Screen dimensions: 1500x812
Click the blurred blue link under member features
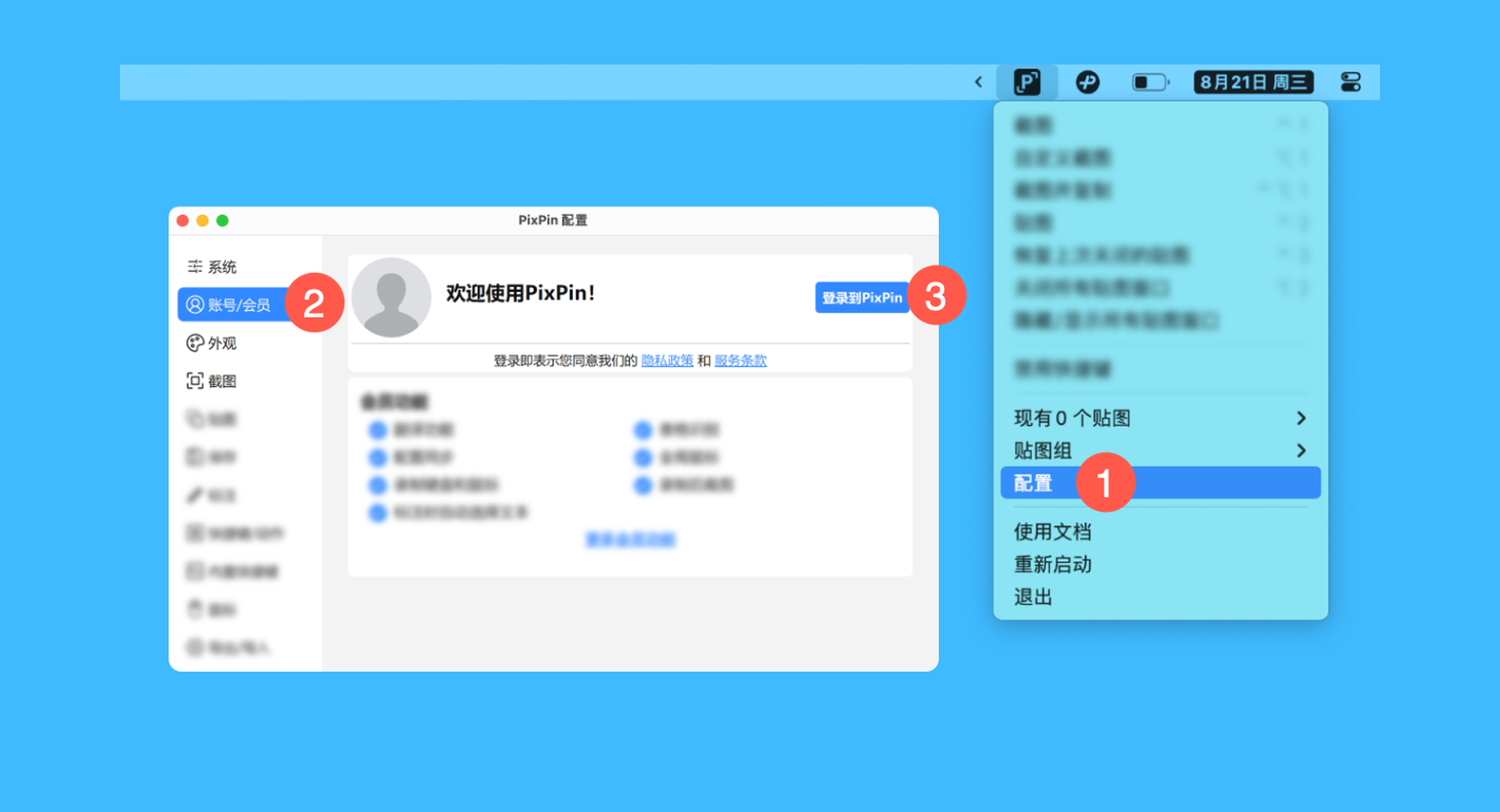pyautogui.click(x=630, y=539)
